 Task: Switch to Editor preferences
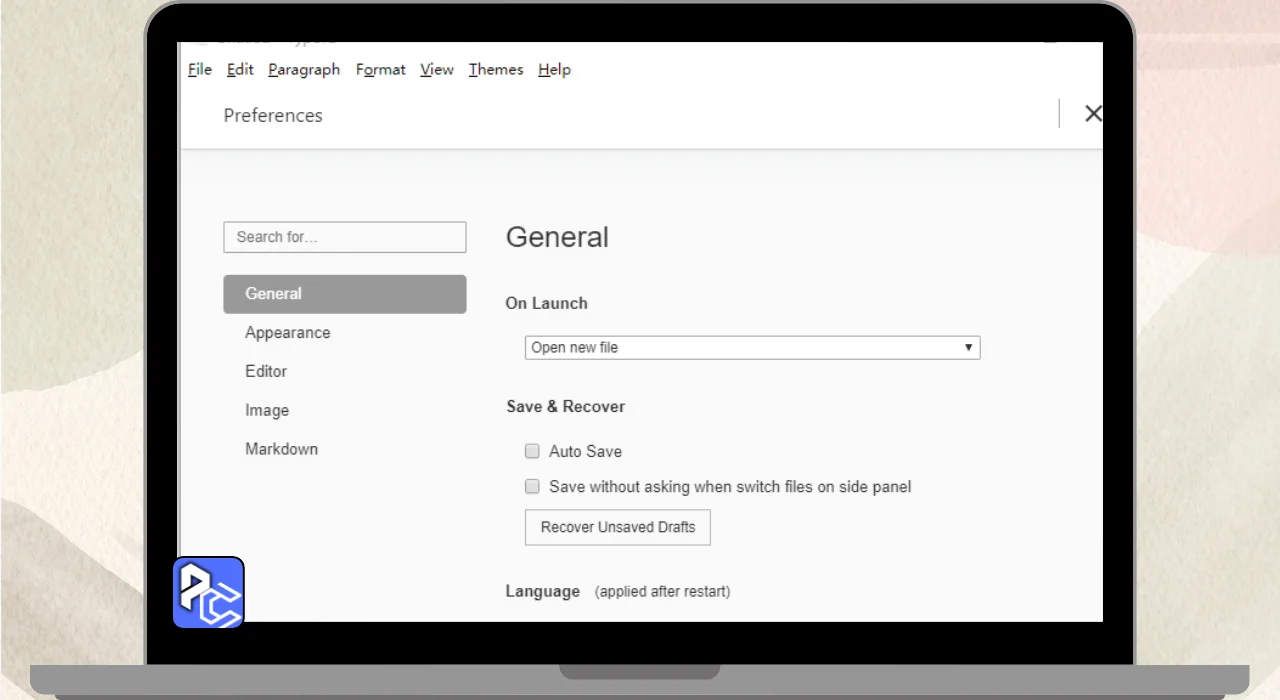pos(266,371)
